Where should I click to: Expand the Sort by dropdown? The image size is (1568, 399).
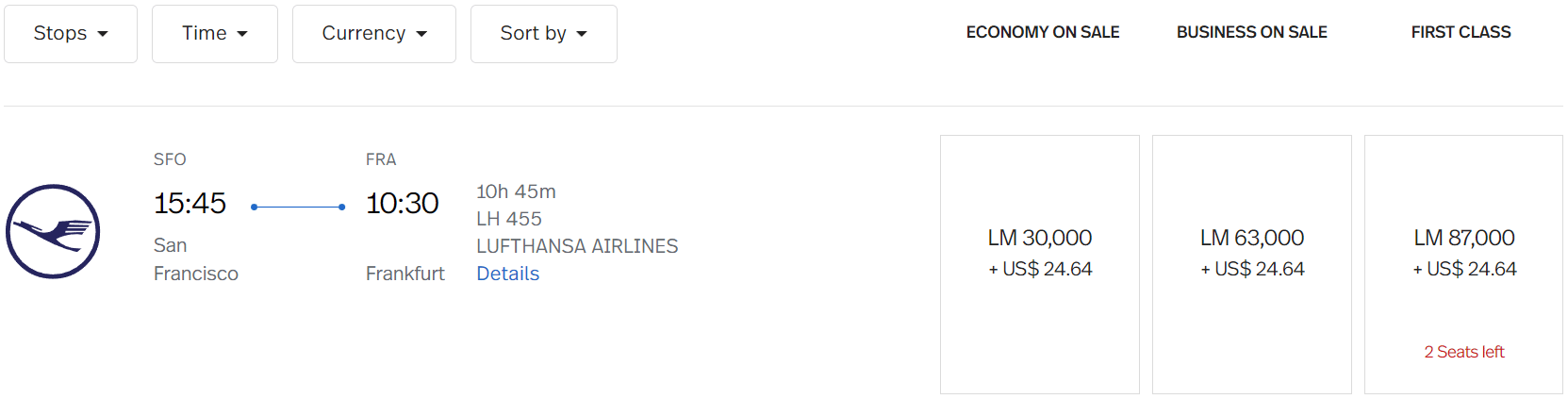pyautogui.click(x=544, y=34)
